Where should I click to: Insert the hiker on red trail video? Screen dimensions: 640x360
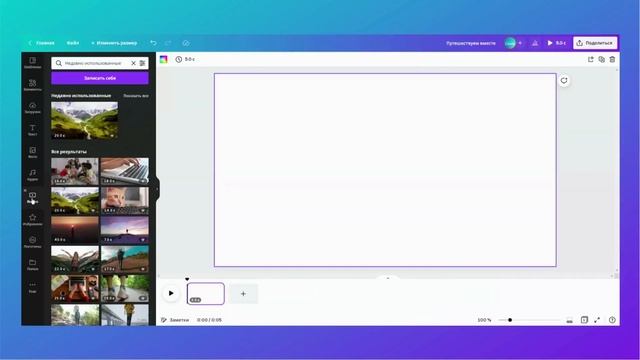click(124, 259)
